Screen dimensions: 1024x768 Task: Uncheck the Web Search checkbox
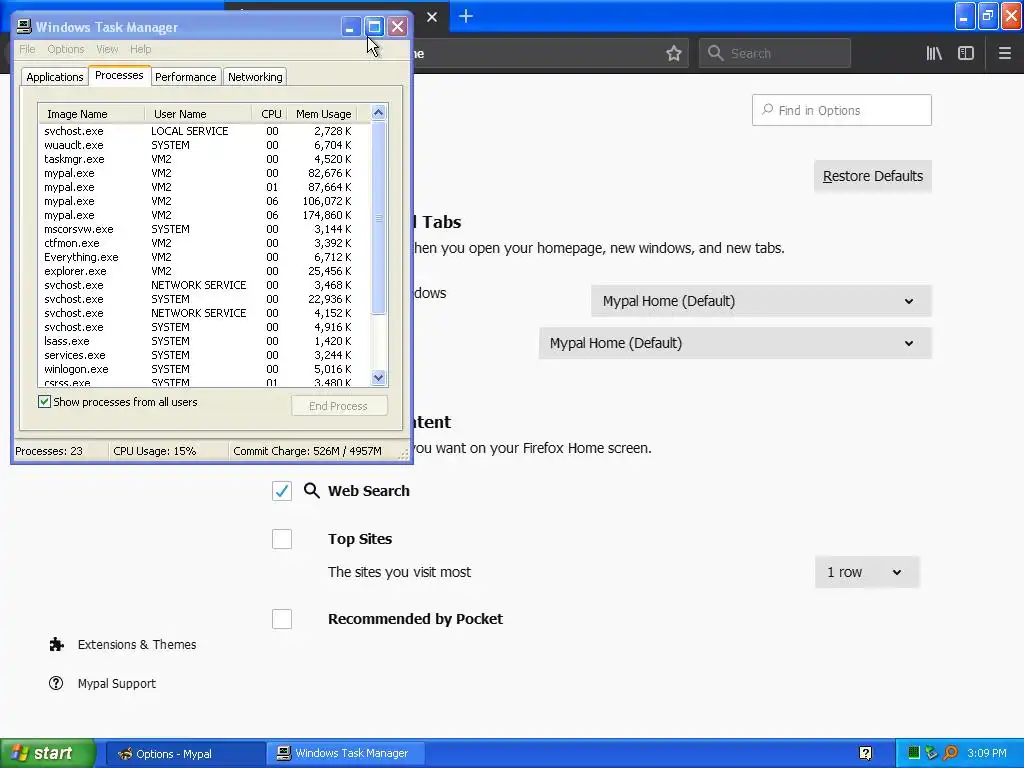pyautogui.click(x=282, y=491)
